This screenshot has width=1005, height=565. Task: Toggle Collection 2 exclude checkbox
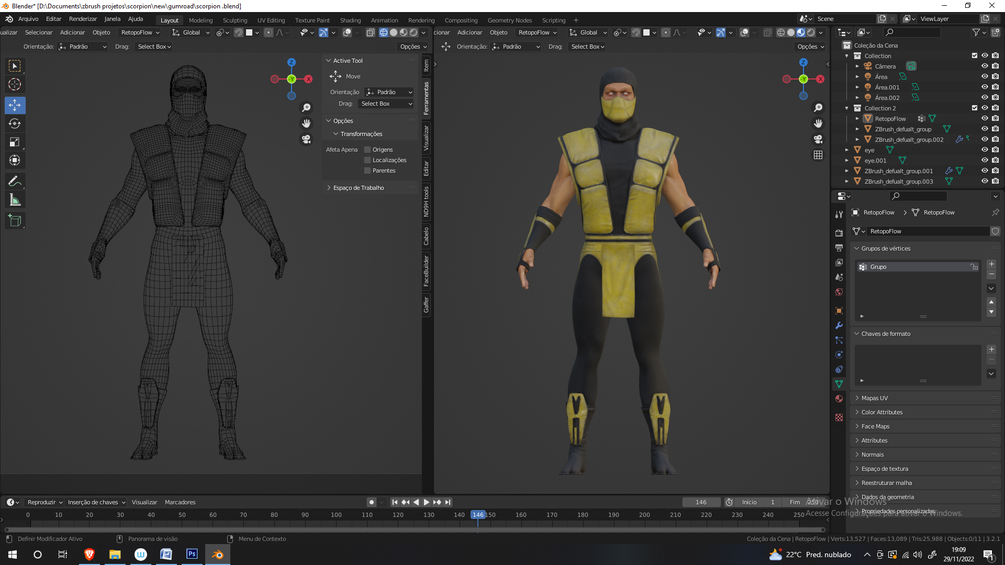click(974, 108)
